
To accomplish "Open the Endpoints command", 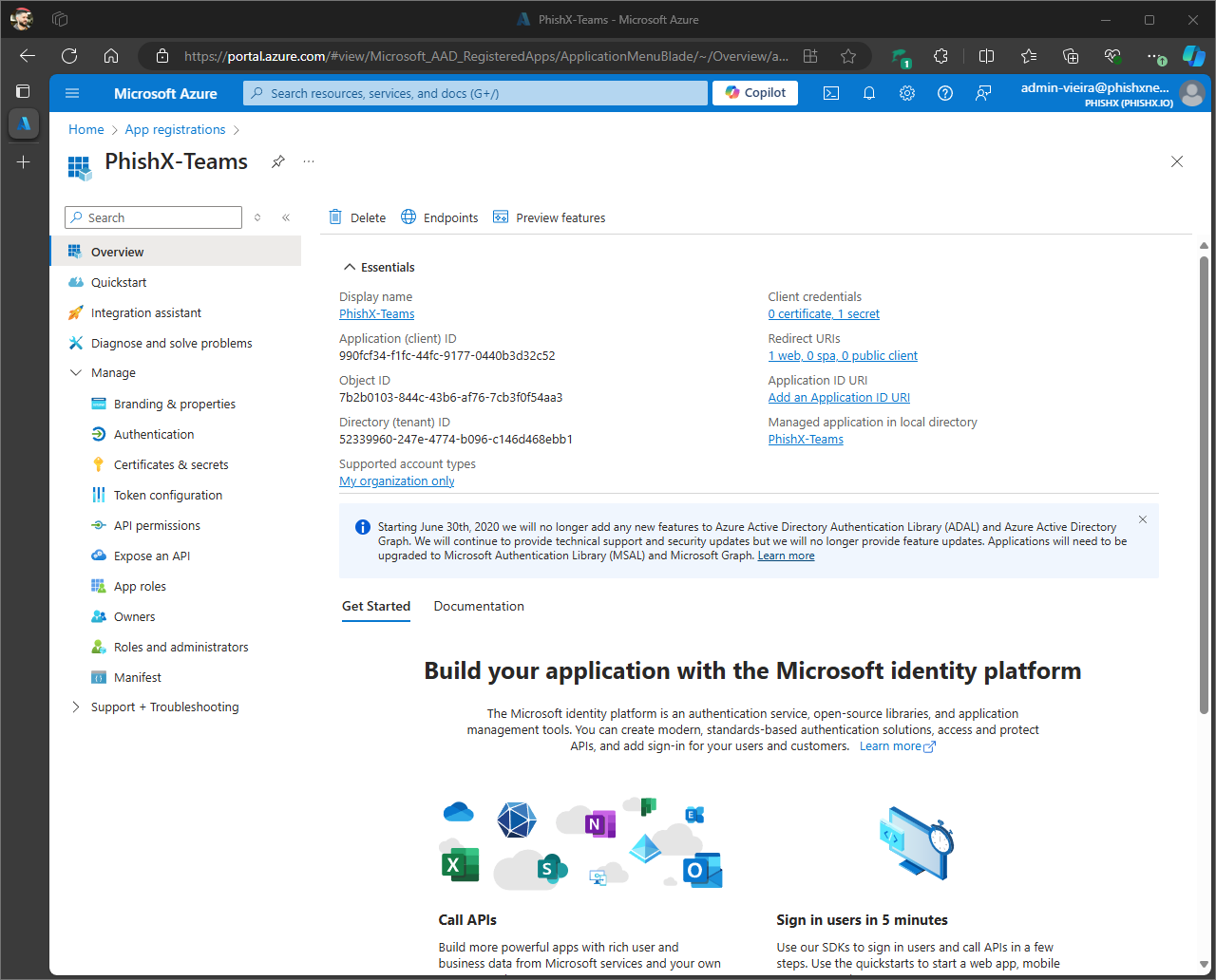I will tap(439, 217).
